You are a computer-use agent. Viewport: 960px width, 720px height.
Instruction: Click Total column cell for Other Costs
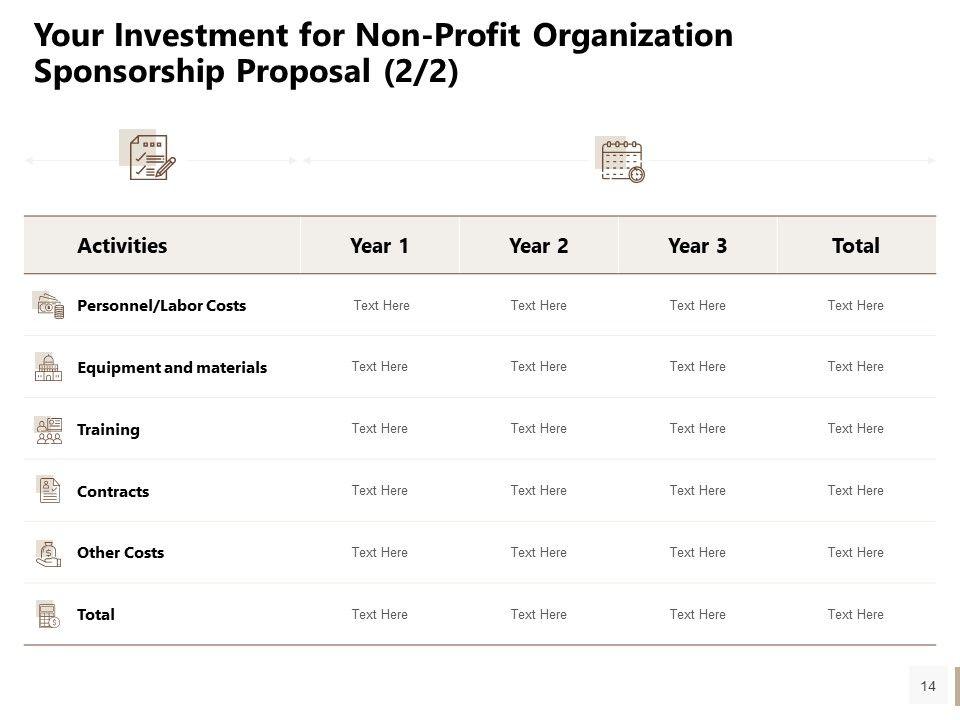click(x=855, y=553)
